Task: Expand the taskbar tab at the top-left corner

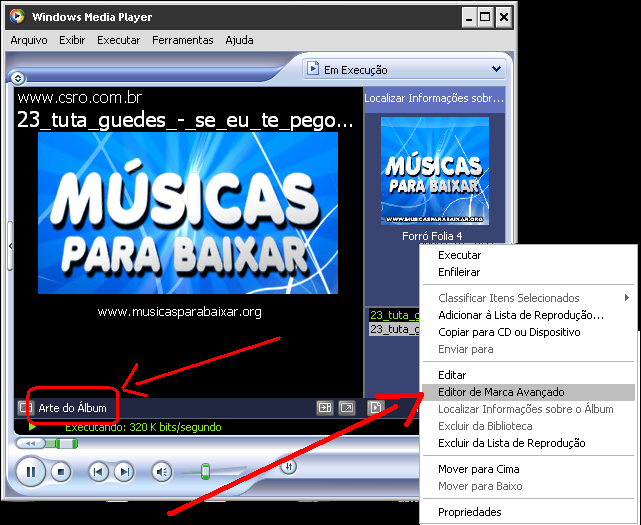Action: 17,77
